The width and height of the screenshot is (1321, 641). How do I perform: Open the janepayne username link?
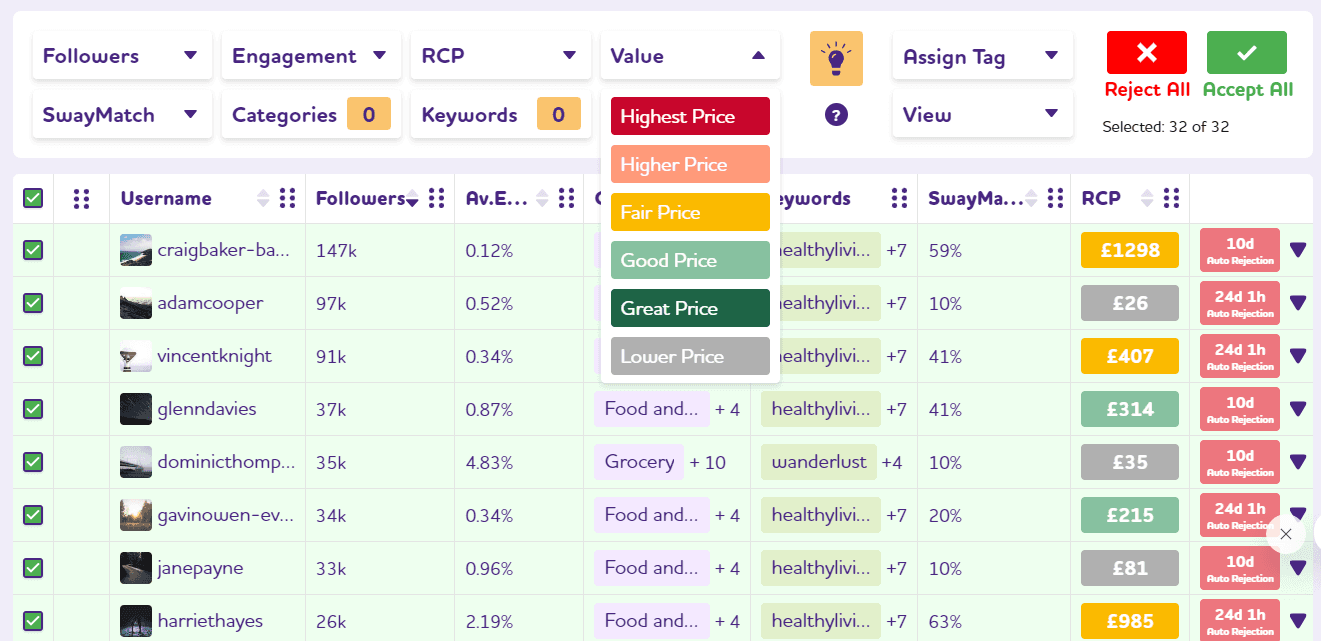pos(200,568)
